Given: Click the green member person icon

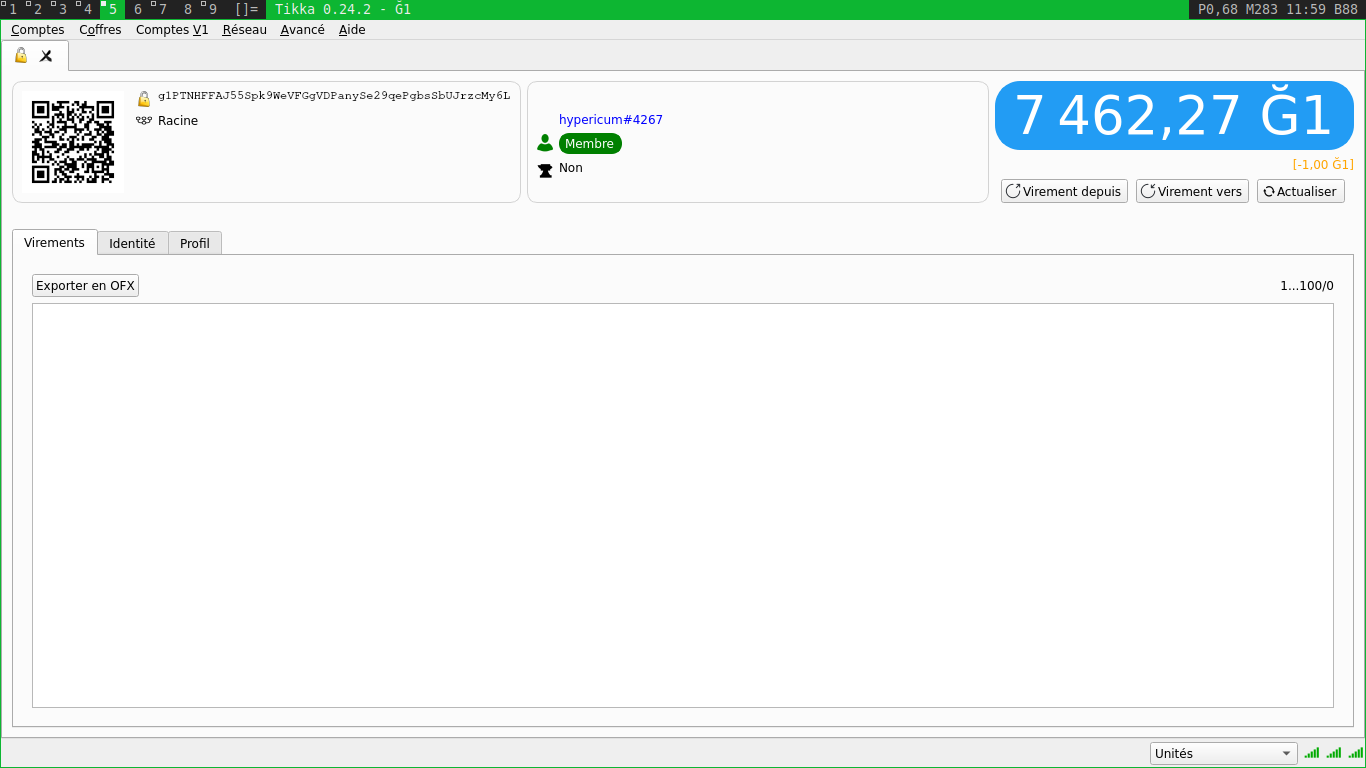Looking at the screenshot, I should point(545,144).
